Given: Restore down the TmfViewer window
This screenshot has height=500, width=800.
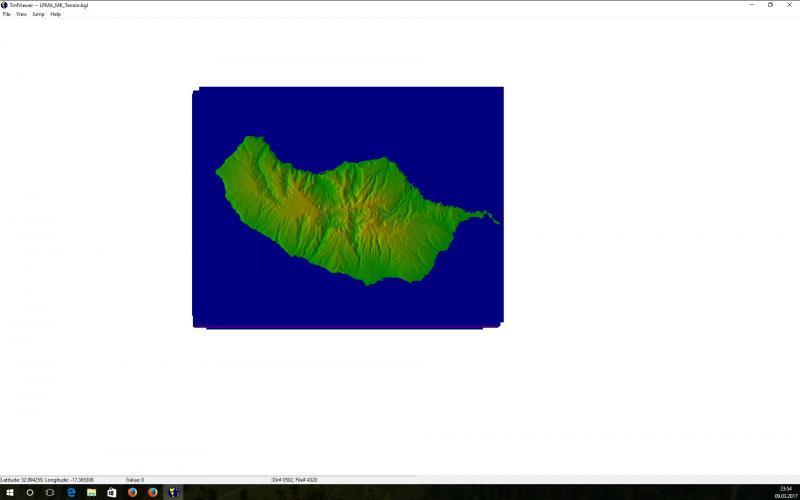Looking at the screenshot, I should 770,5.
